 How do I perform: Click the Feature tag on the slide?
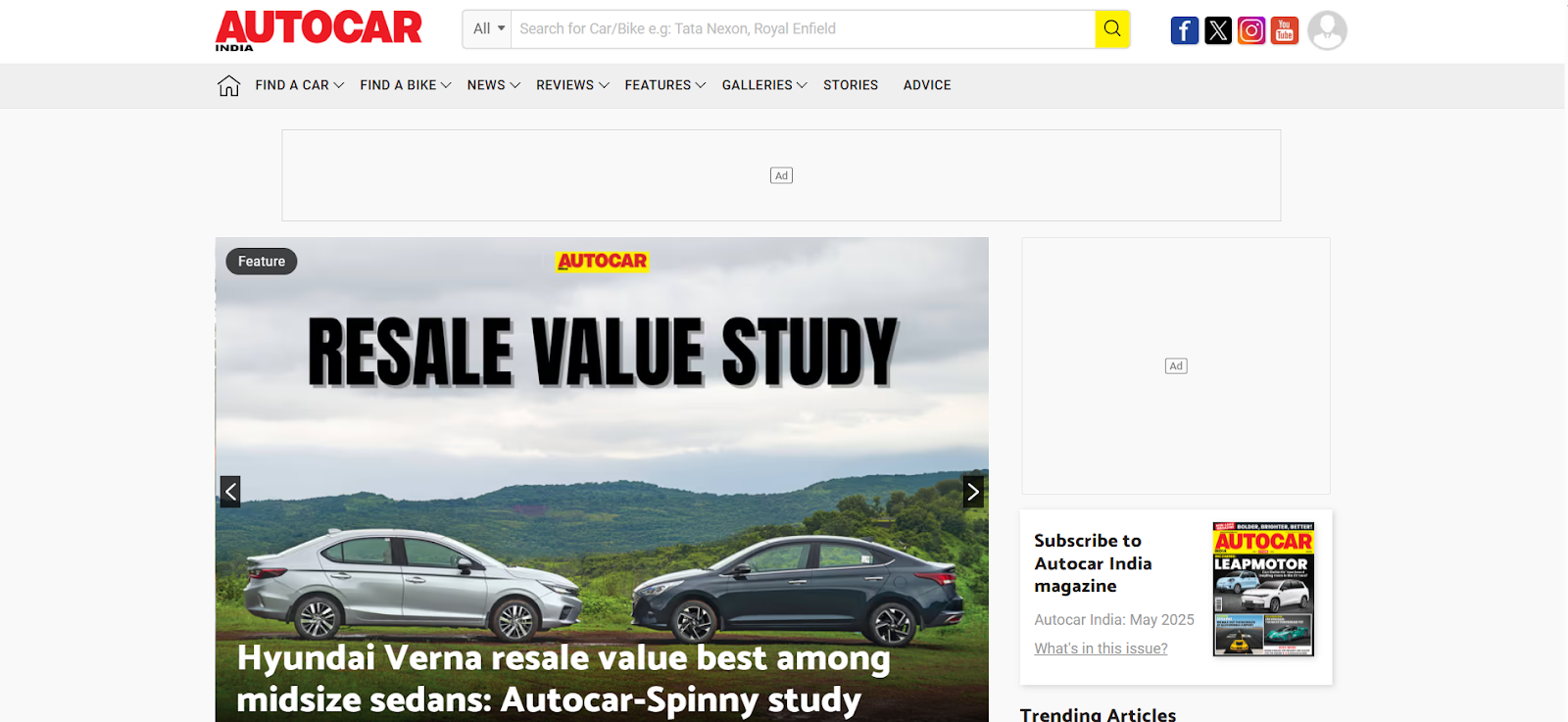262,262
